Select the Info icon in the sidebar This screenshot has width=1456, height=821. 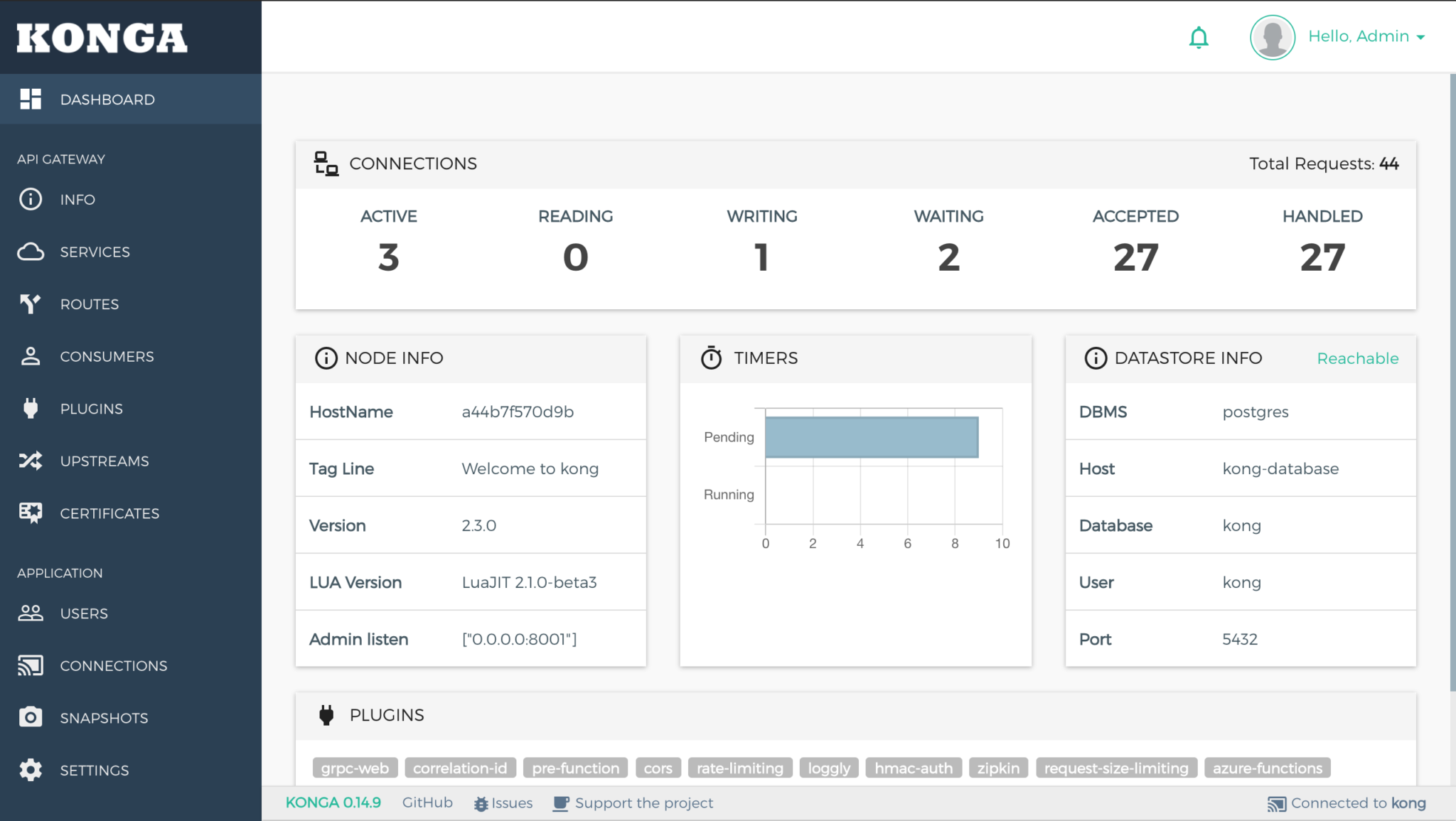[x=30, y=199]
